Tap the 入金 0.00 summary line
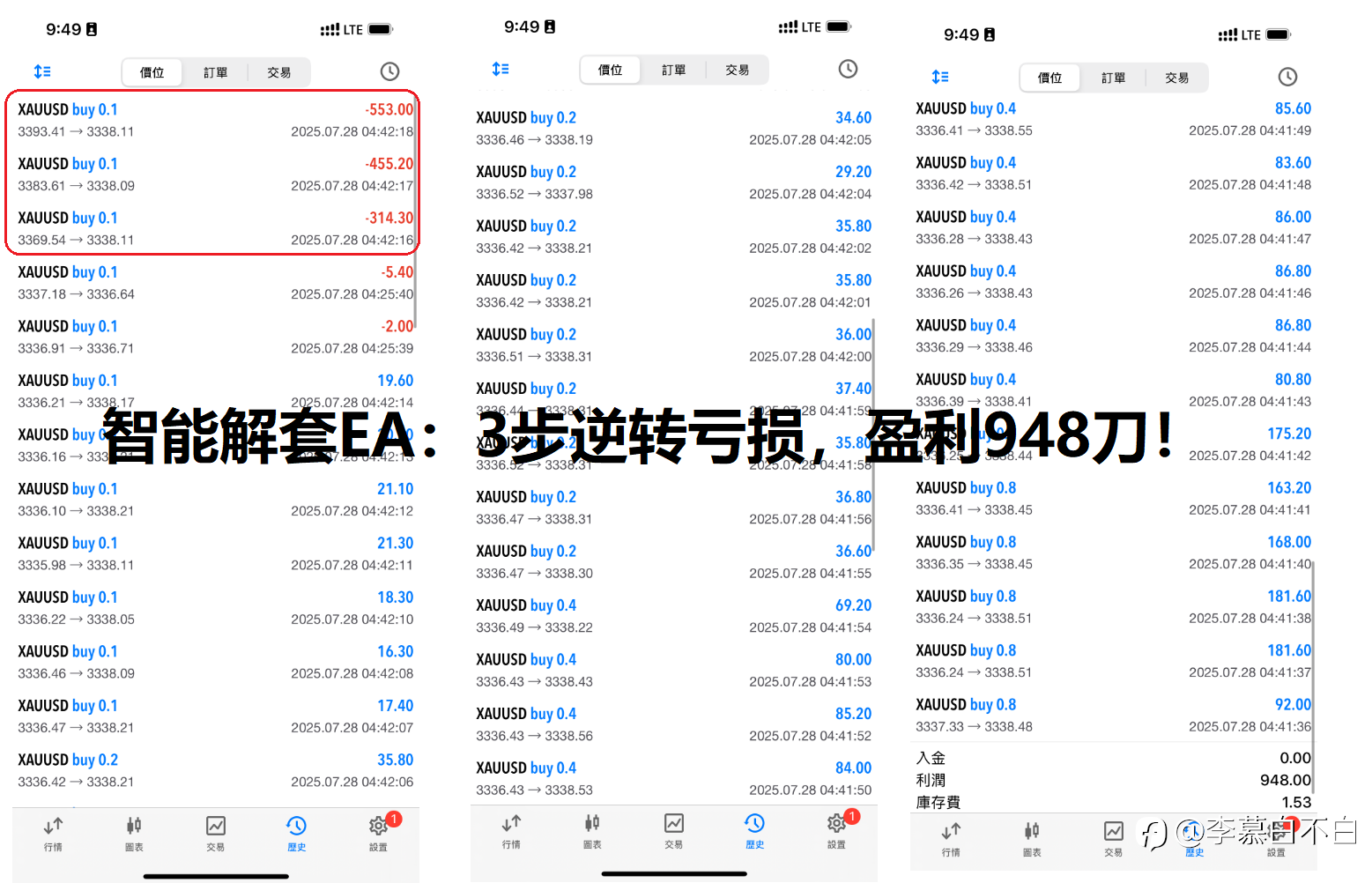The image size is (1372, 883). tap(1113, 758)
